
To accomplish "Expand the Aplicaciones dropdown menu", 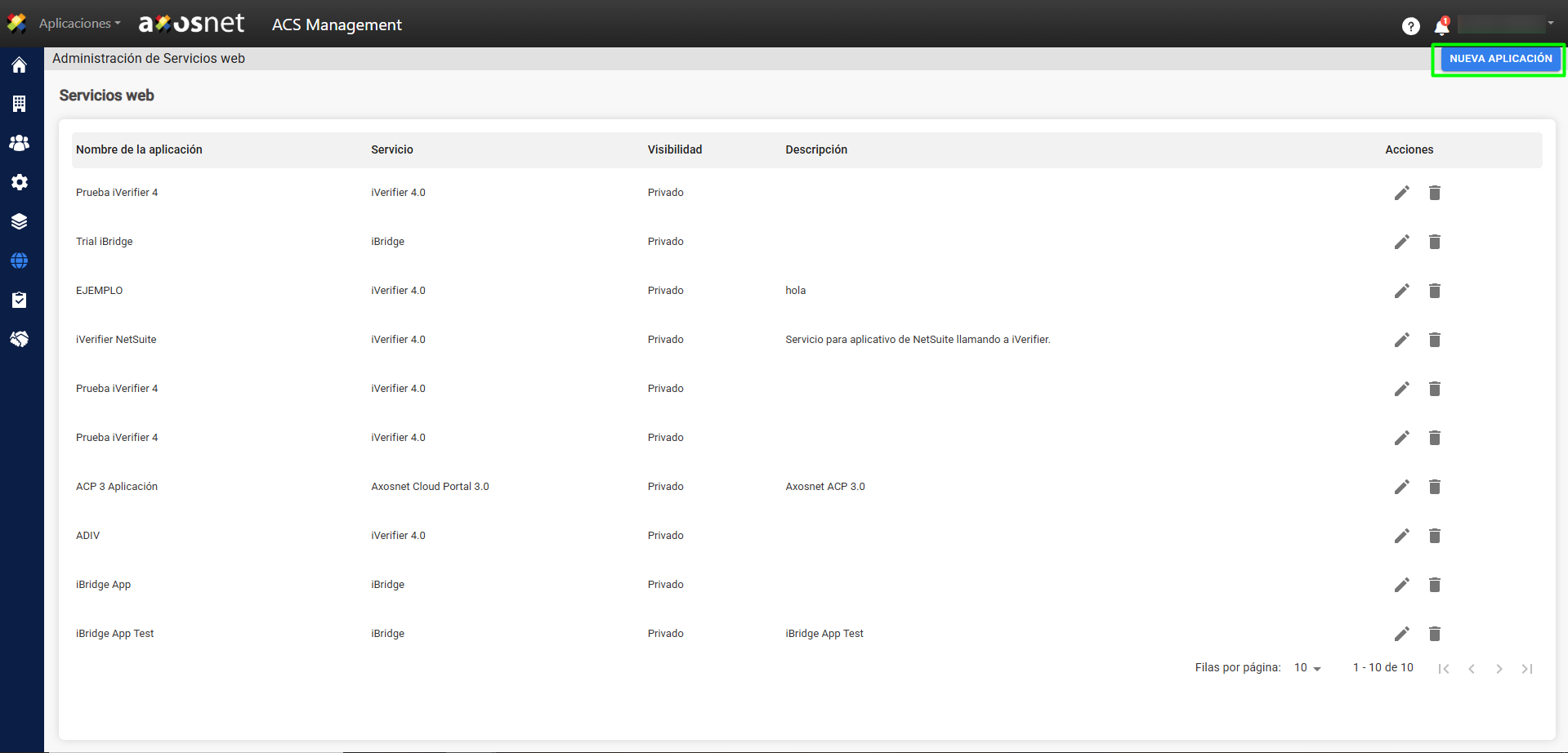I will [x=79, y=24].
